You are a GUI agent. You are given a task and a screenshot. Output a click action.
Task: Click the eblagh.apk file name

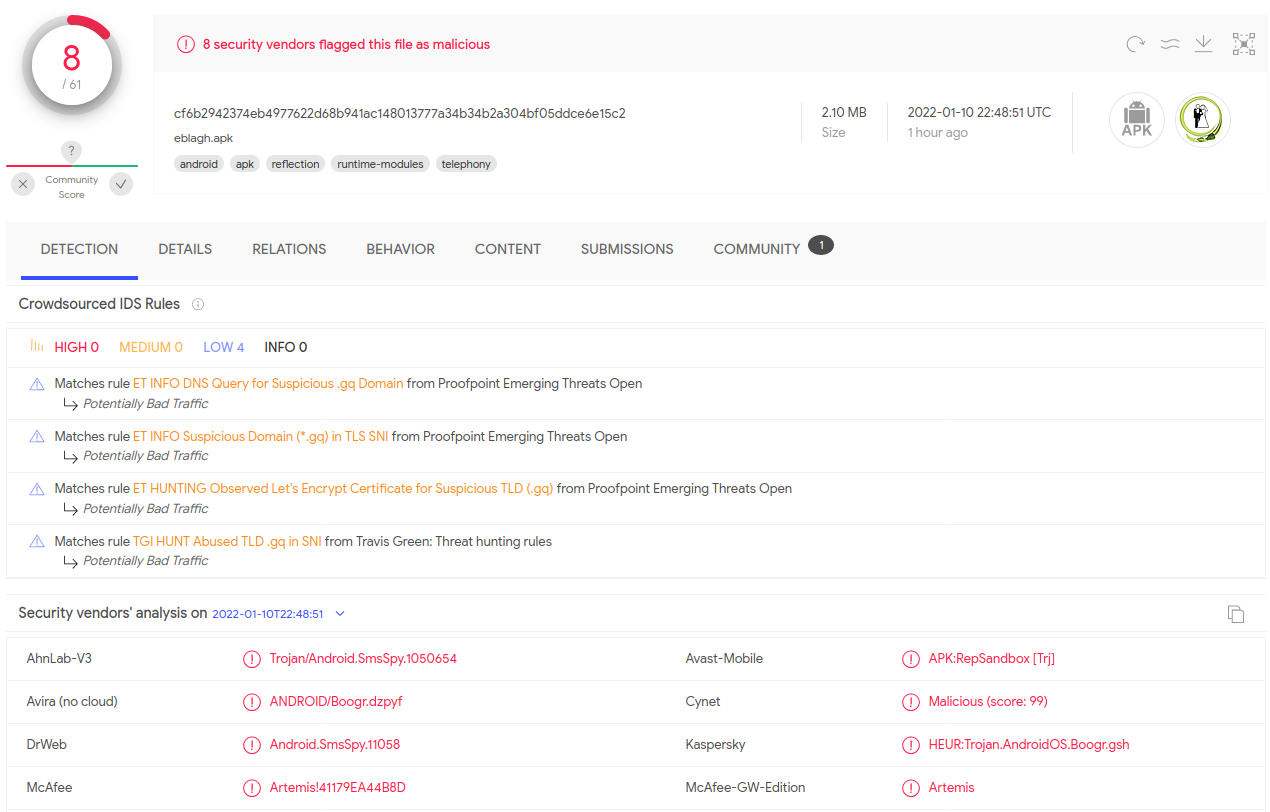coord(203,138)
